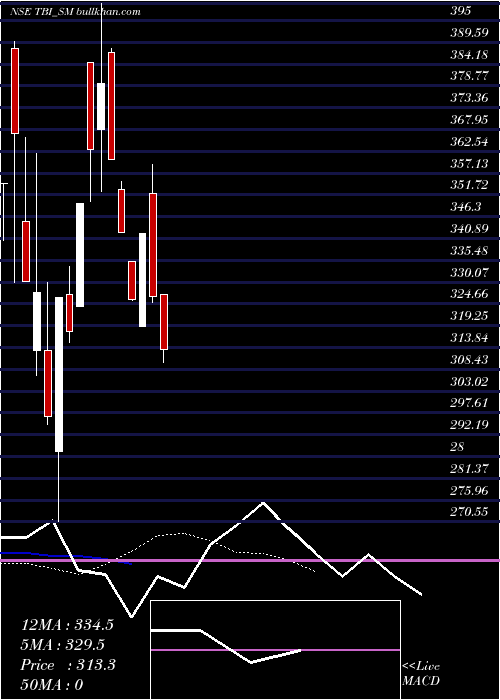Screen dimensions: 500x700
Task: Select the 351.72 price level
Action: pyautogui.click(x=469, y=185)
